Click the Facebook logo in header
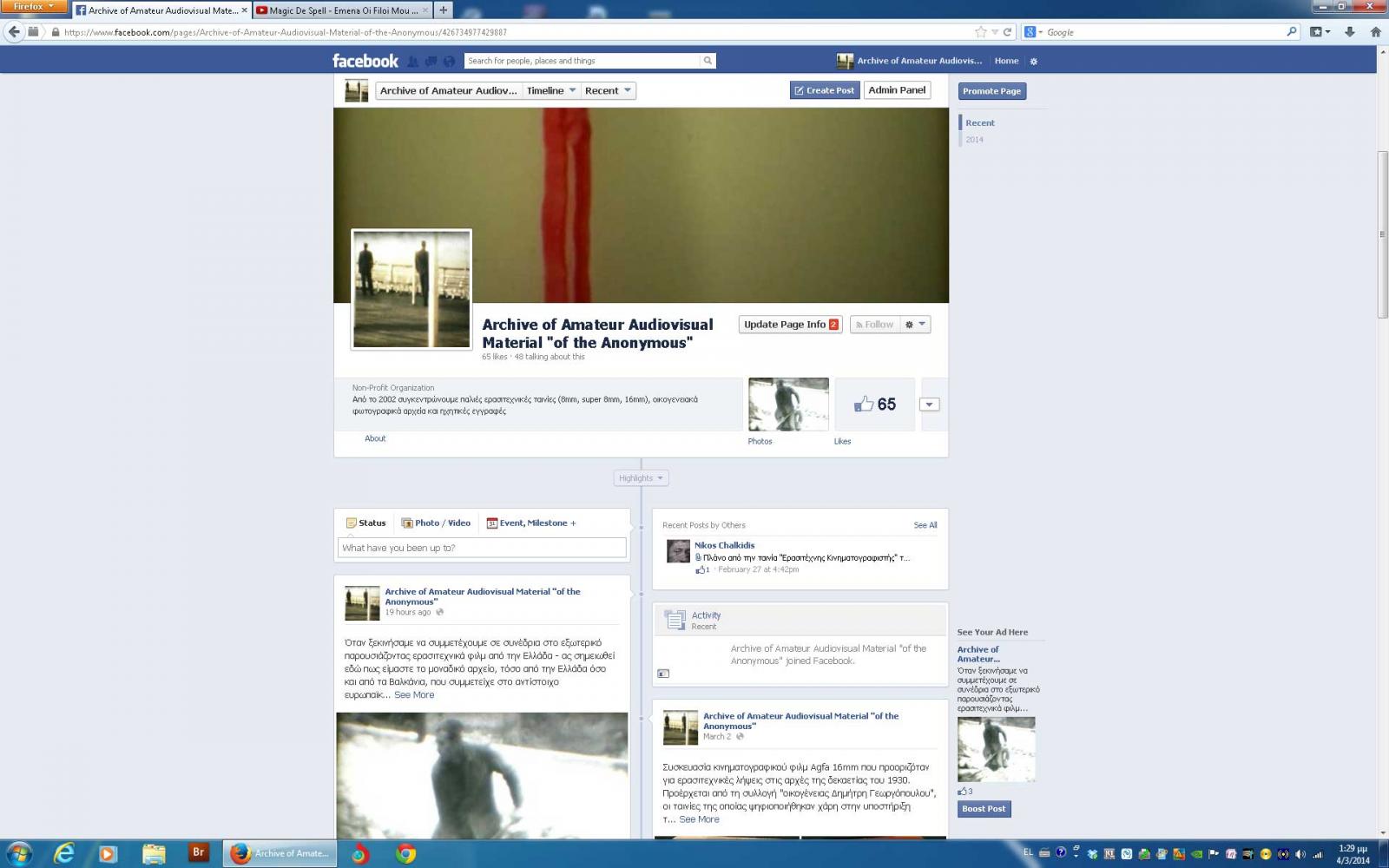Viewport: 1389px width, 868px height. [x=365, y=61]
